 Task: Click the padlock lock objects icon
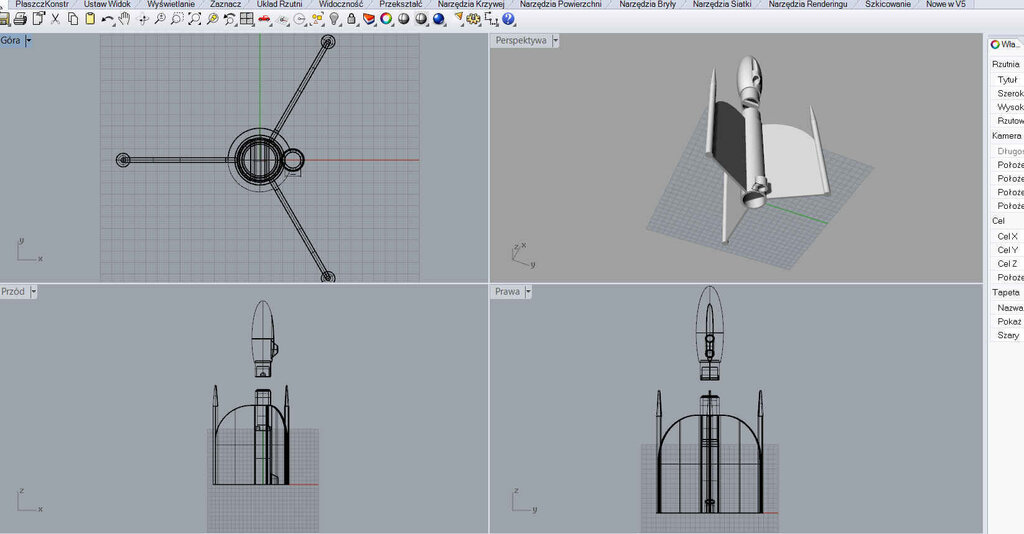point(351,19)
